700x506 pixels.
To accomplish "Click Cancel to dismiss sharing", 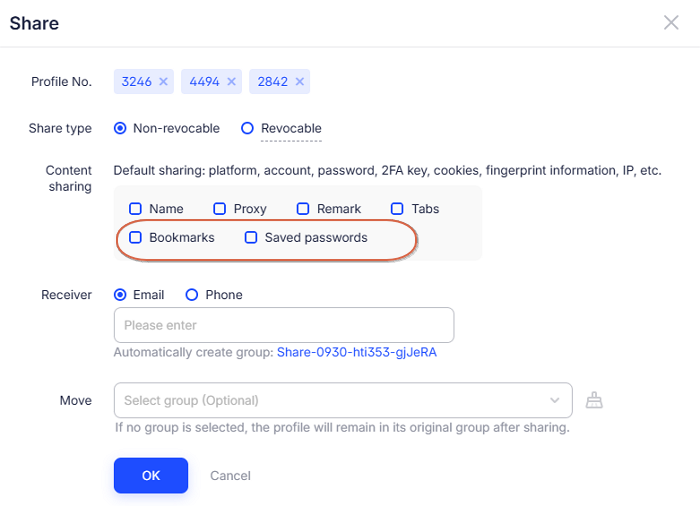I will [x=230, y=476].
